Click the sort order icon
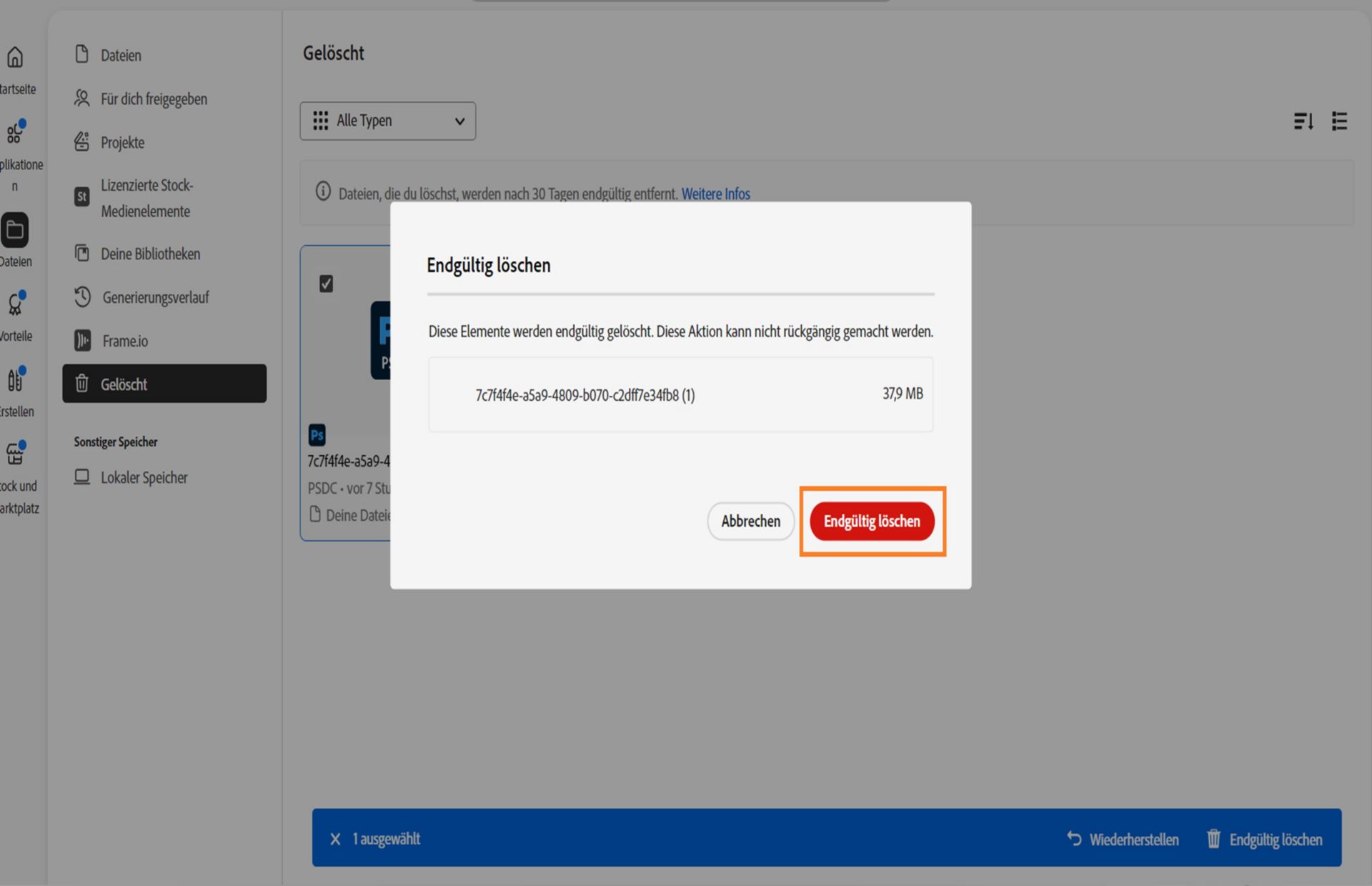This screenshot has height=886, width=1372. tap(1303, 121)
